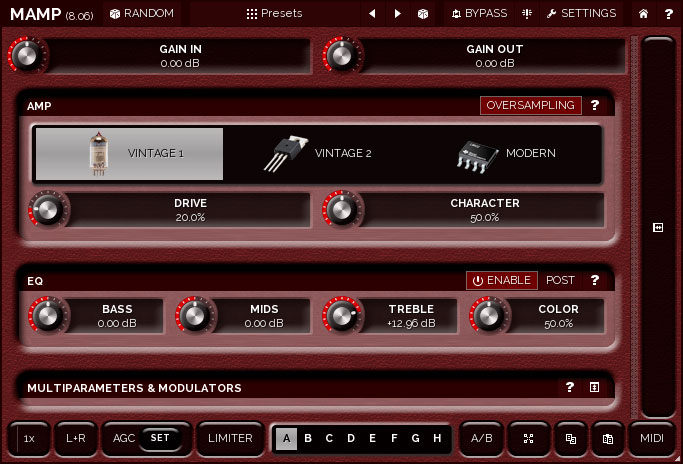Click the RANDOM dice button
This screenshot has height=464, width=683.
tap(142, 14)
